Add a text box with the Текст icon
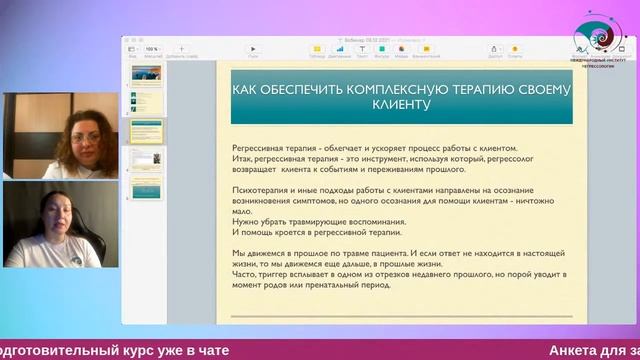 (x=362, y=49)
